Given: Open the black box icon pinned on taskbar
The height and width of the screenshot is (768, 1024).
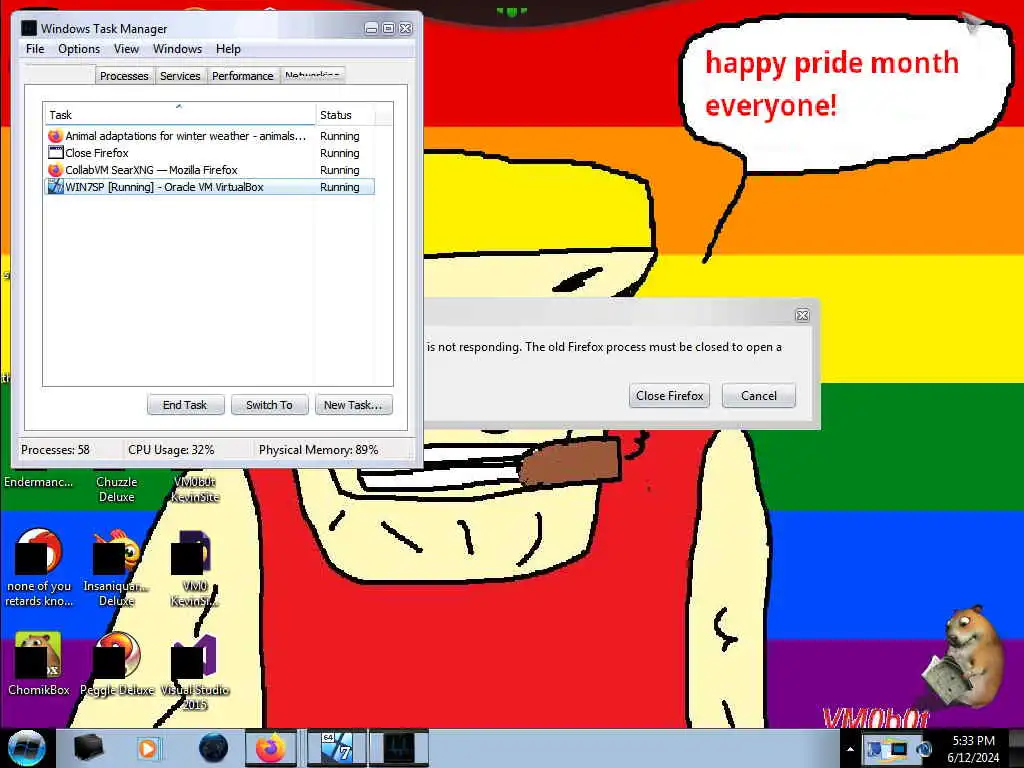Looking at the screenshot, I should (x=88, y=748).
